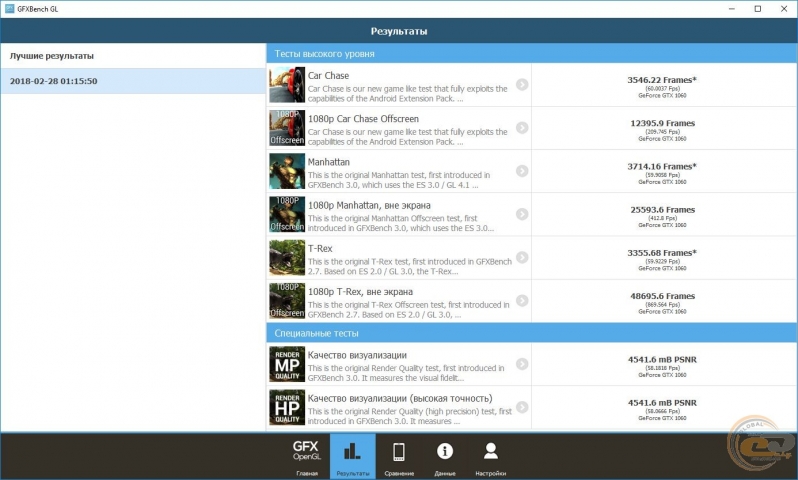Screen dimensions: 798x480
Task: Open the Настройки user tab
Action: (x=491, y=457)
